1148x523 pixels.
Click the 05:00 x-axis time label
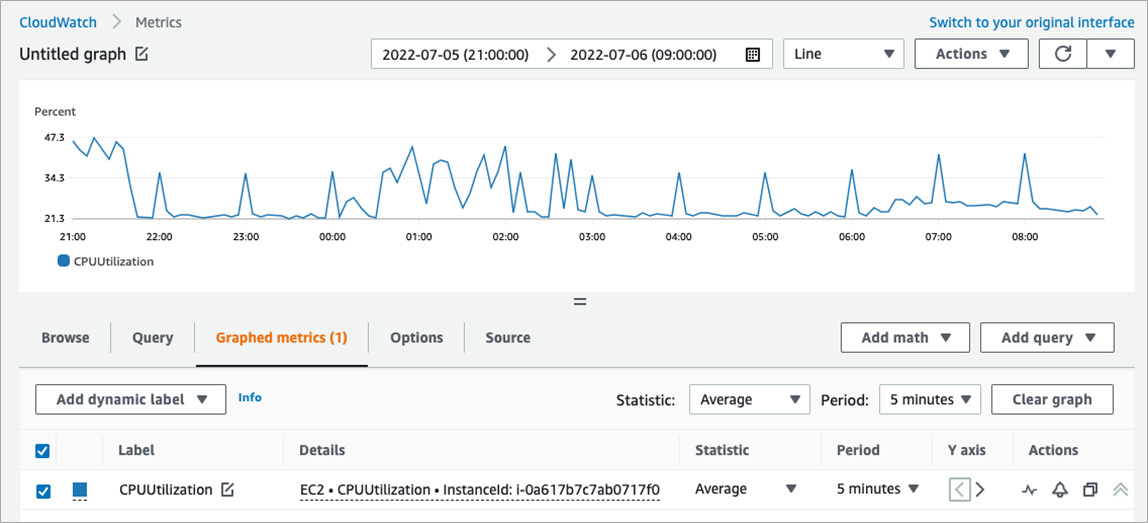point(765,237)
